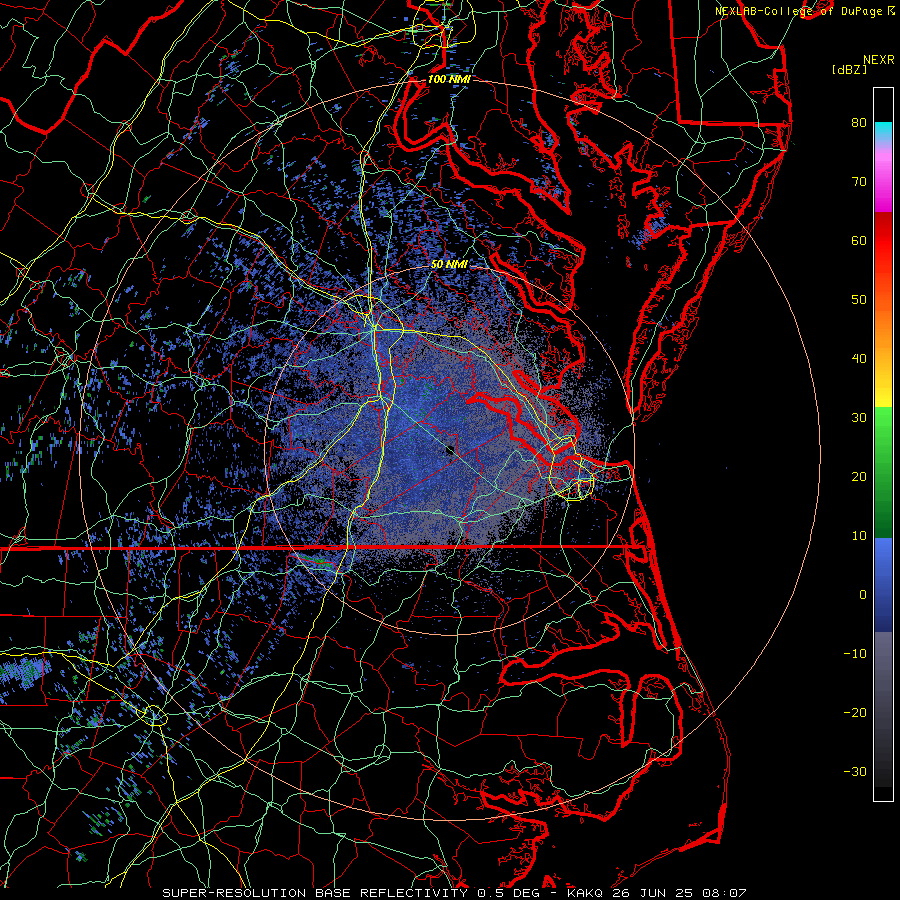
Task: Click the -30 value on the dBZ scale
Action: pos(855,771)
